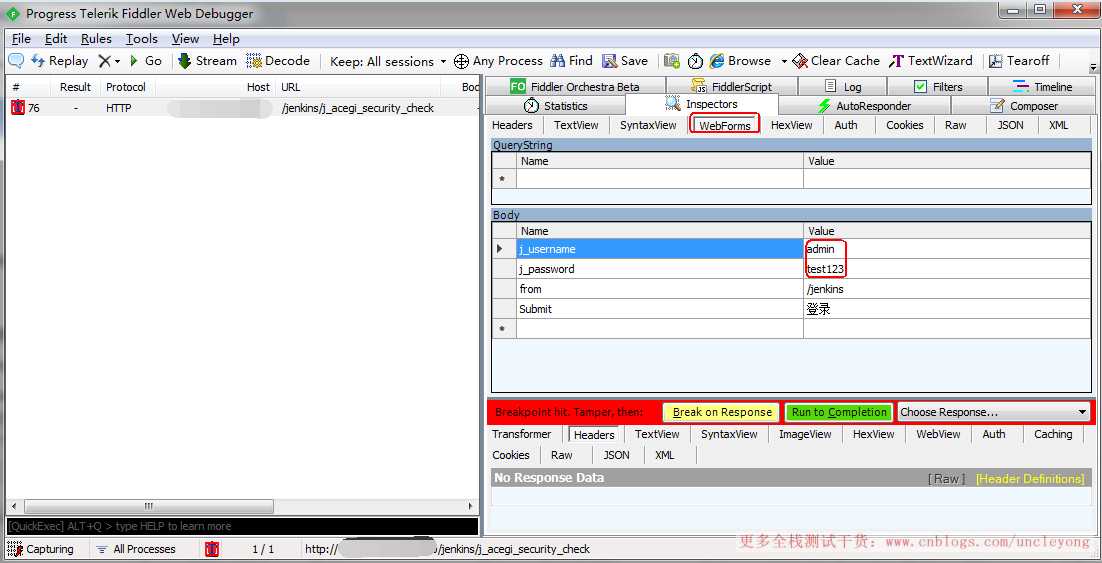The width and height of the screenshot is (1102, 563).
Task: Click the Raw header link
Action: [946, 479]
